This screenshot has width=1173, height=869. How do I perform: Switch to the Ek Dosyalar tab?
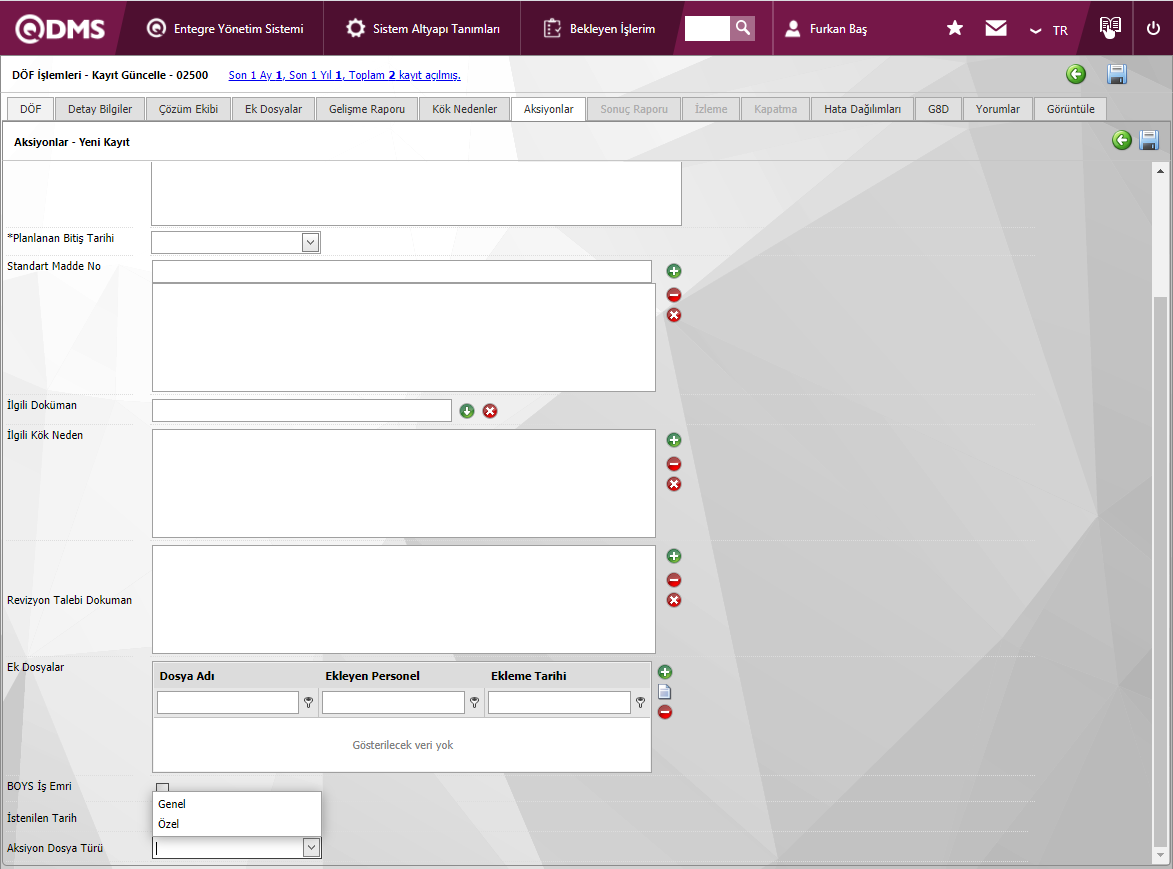click(x=274, y=108)
